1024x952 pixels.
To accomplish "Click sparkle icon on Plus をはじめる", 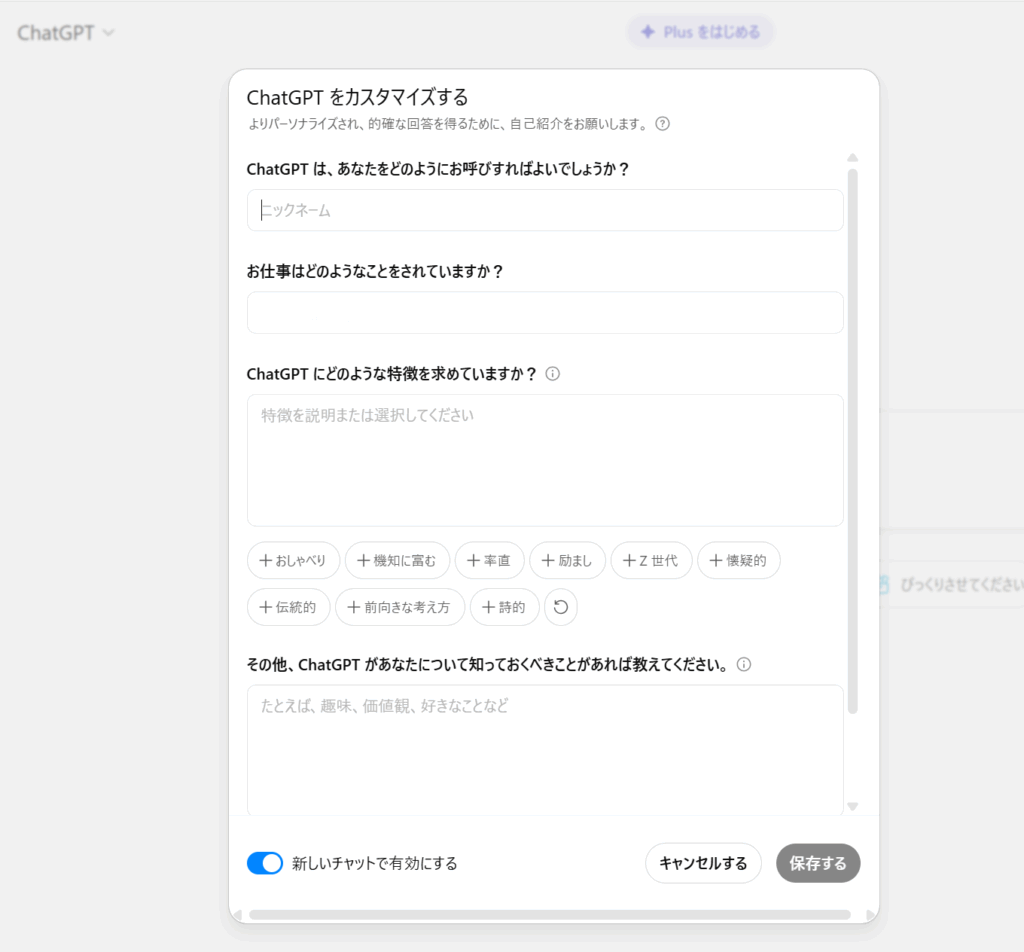I will [x=647, y=32].
